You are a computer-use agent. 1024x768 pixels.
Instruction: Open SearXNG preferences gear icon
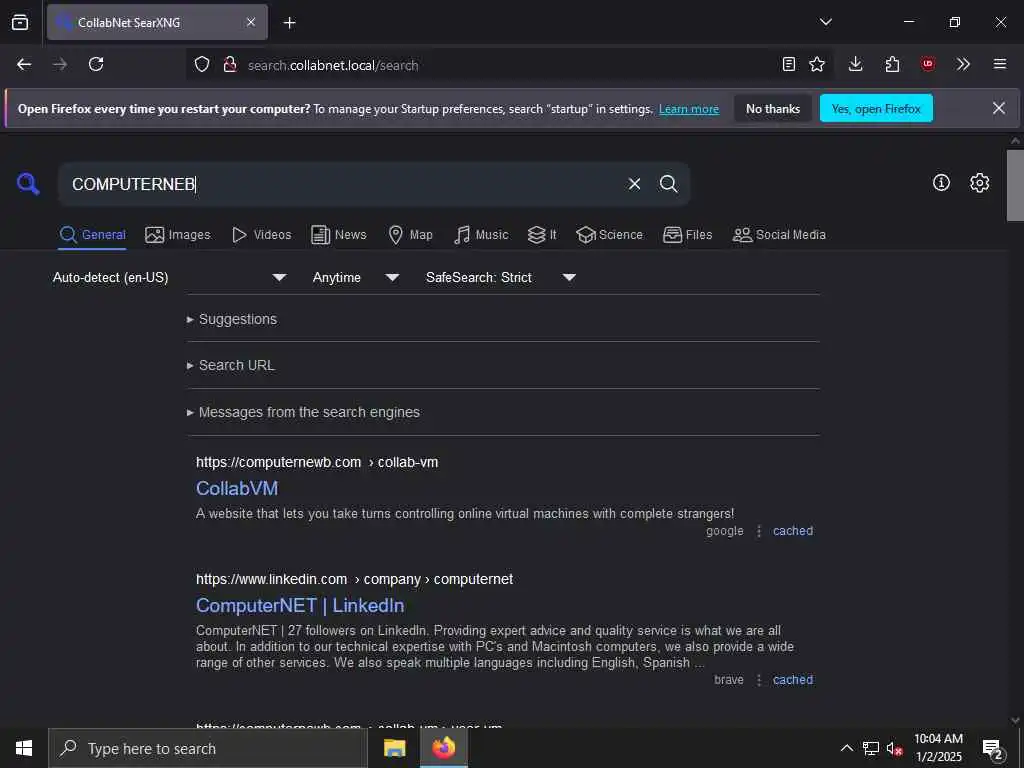click(979, 183)
